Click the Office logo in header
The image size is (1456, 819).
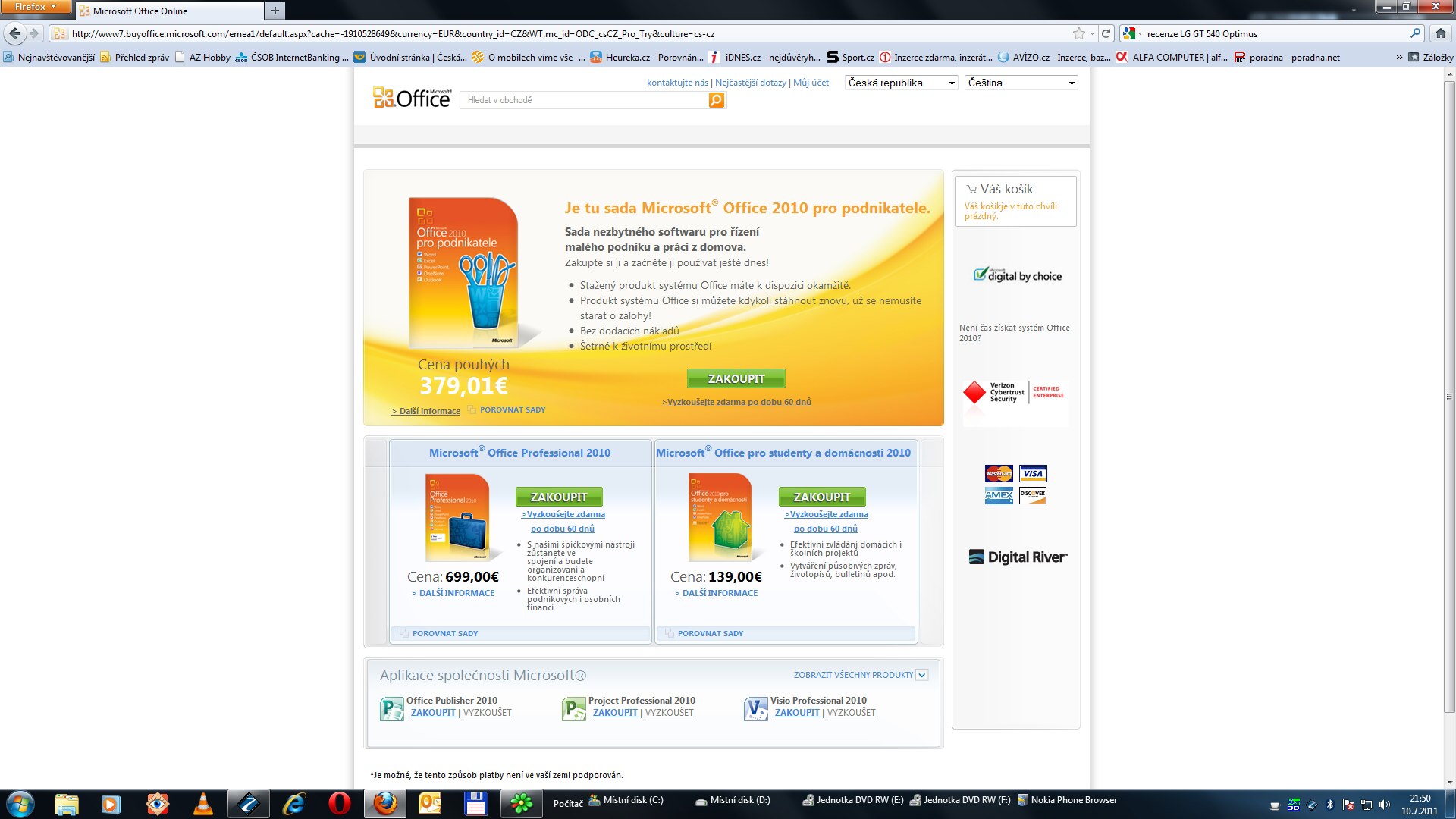(412, 98)
